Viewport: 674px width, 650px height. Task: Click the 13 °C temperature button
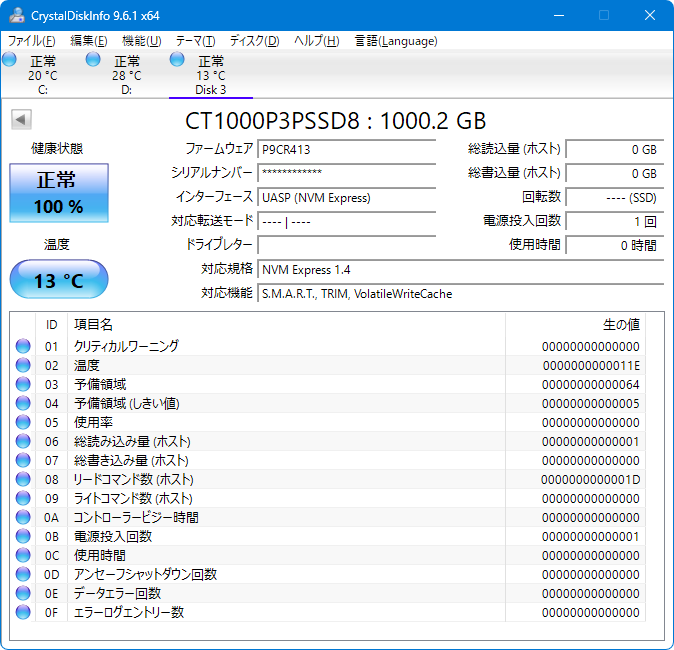click(59, 279)
